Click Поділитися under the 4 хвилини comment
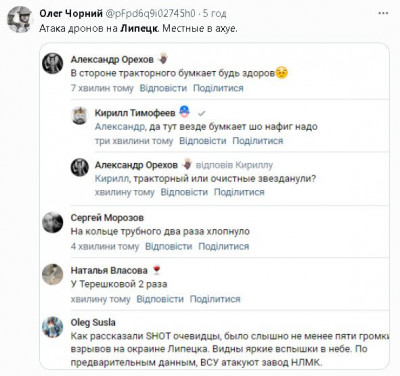The image size is (400, 376). tap(224, 247)
